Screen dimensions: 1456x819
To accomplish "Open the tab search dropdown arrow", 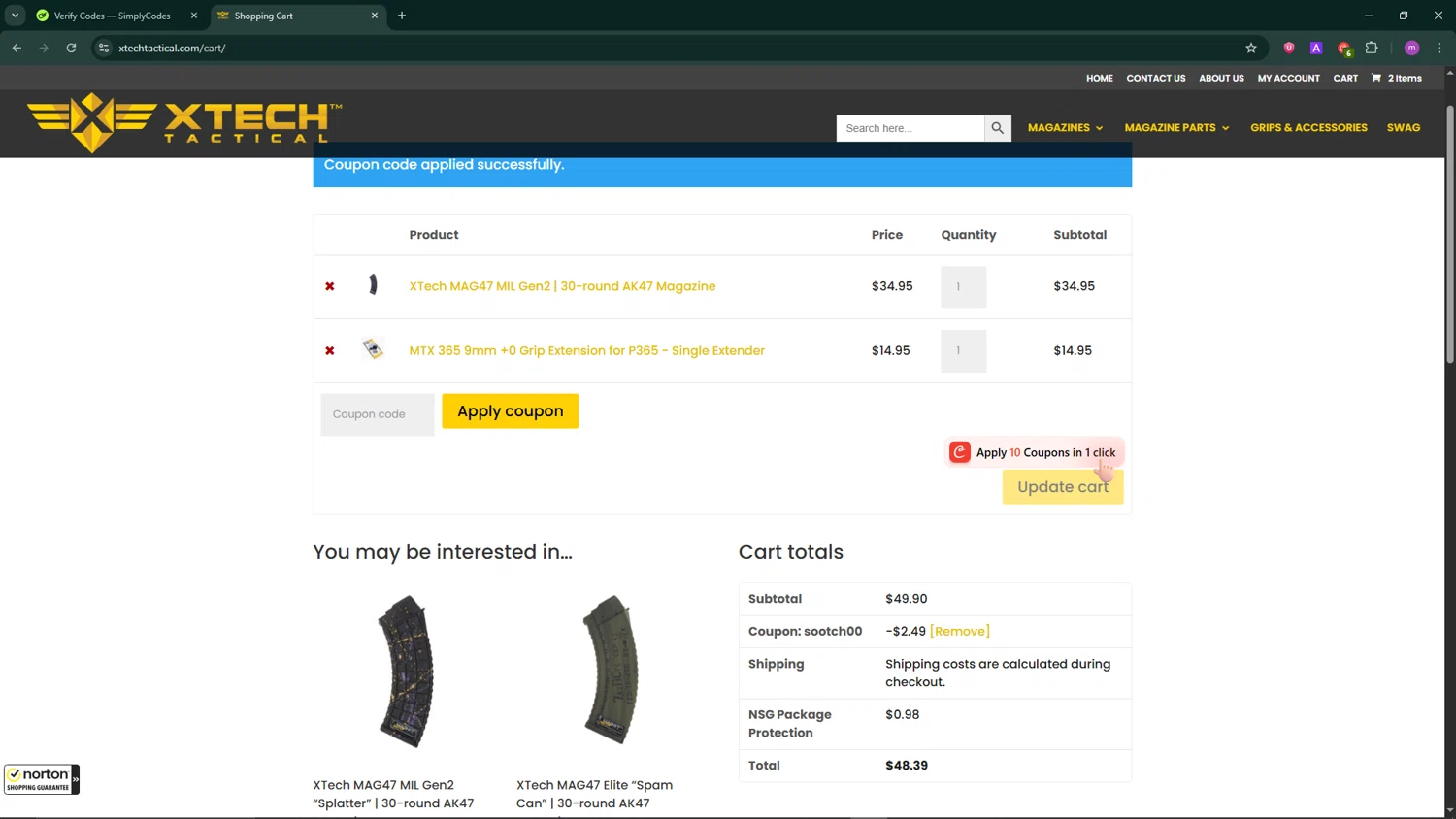I will tap(15, 16).
